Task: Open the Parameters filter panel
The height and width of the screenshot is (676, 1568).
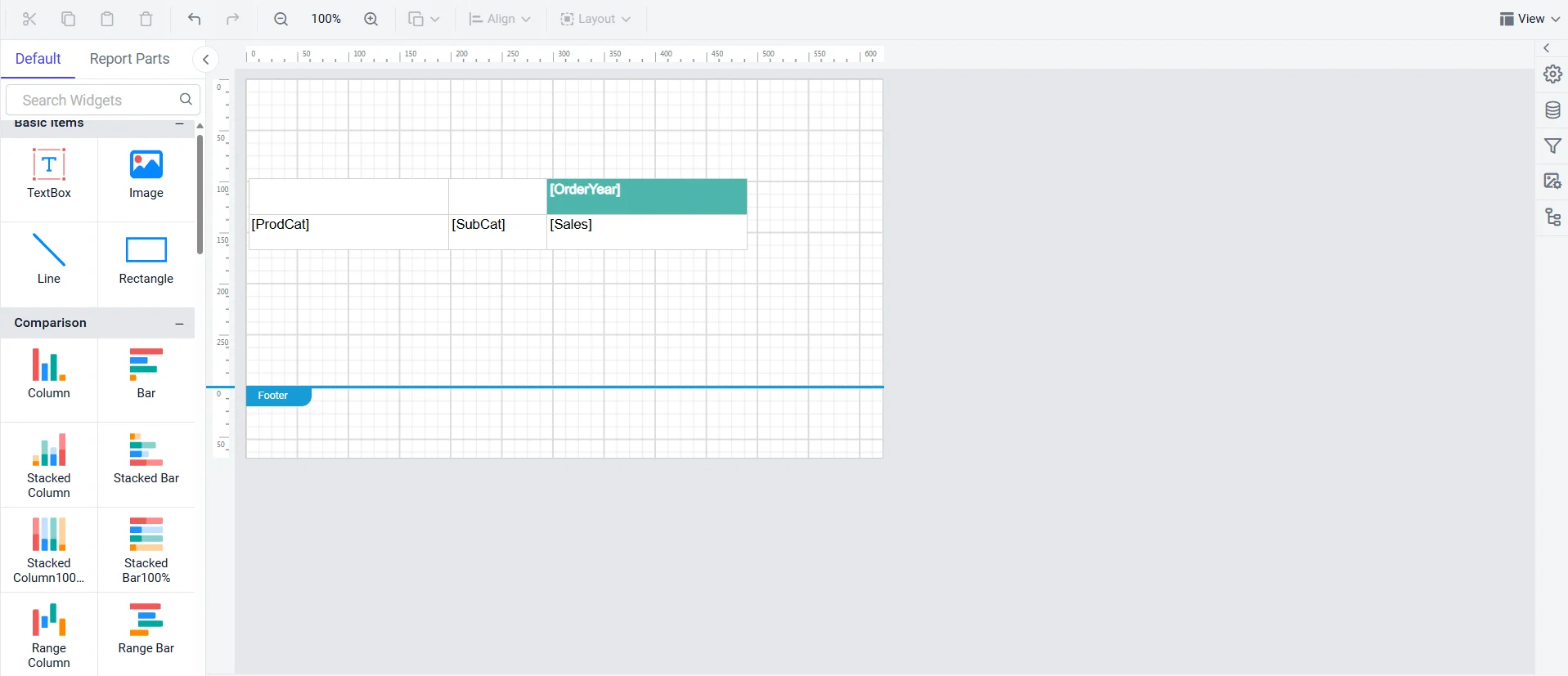Action: (x=1552, y=146)
